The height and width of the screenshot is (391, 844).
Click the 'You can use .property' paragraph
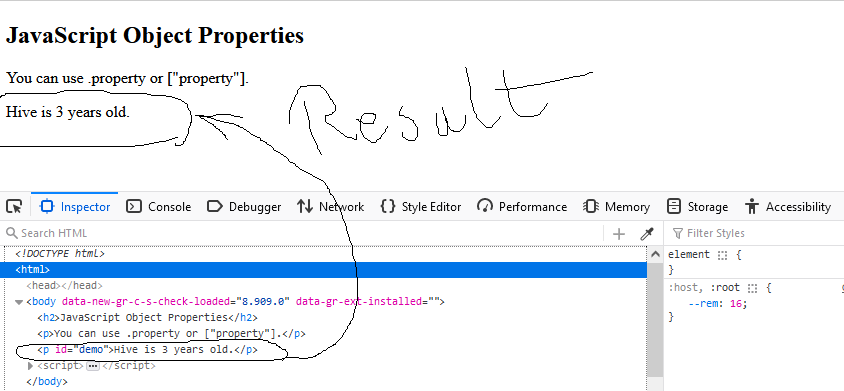tap(128, 79)
